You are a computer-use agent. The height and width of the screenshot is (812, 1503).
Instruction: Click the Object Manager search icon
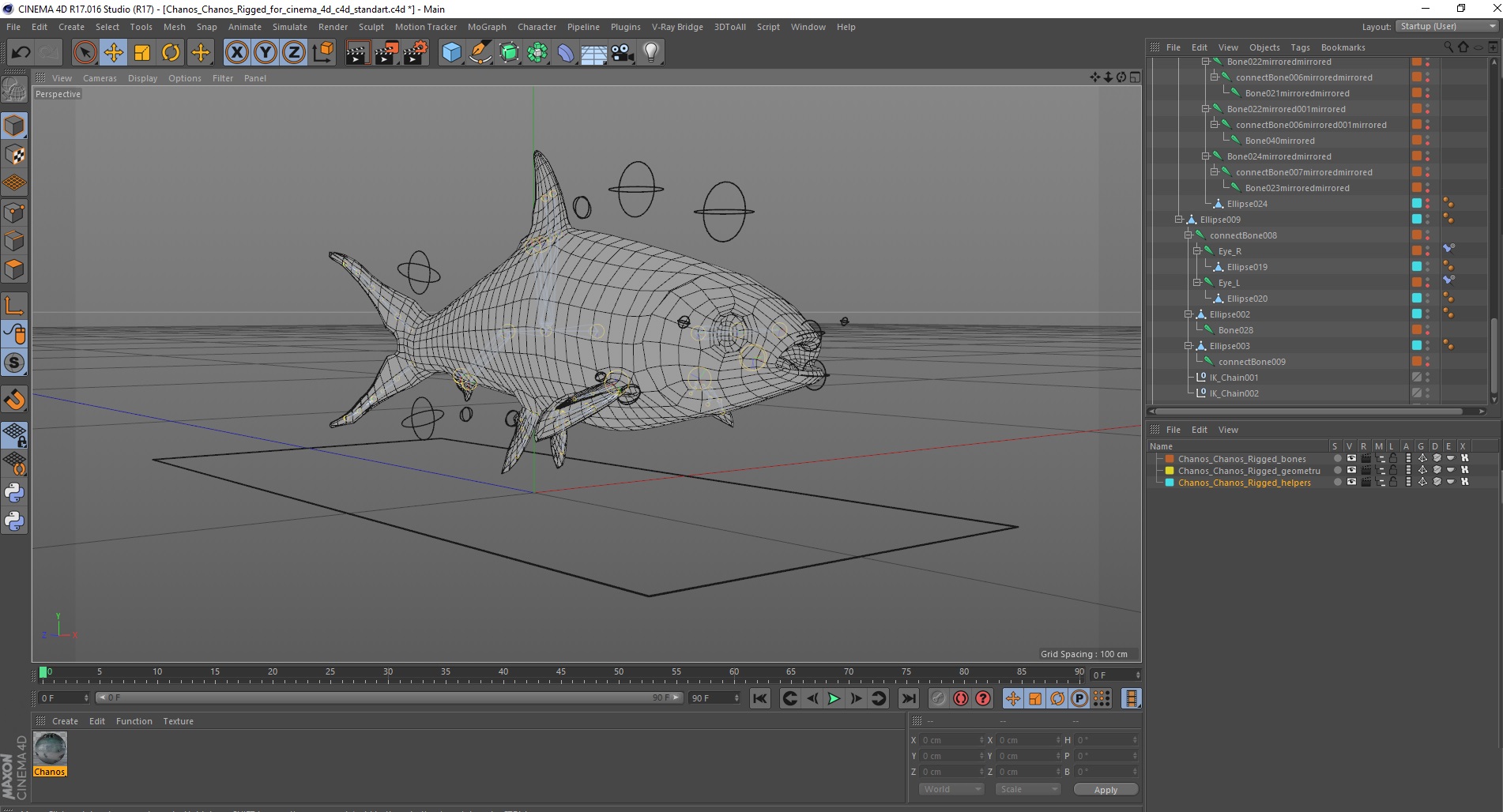[x=1448, y=47]
